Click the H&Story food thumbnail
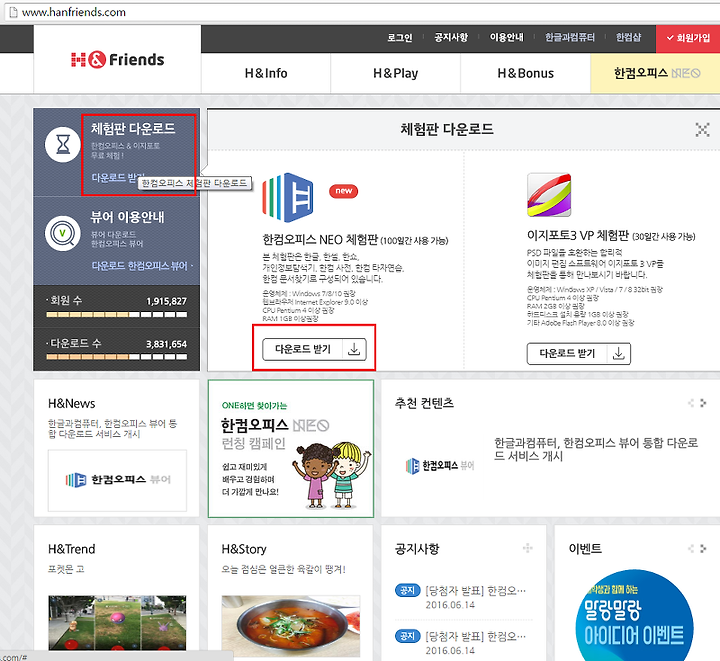 [291, 626]
